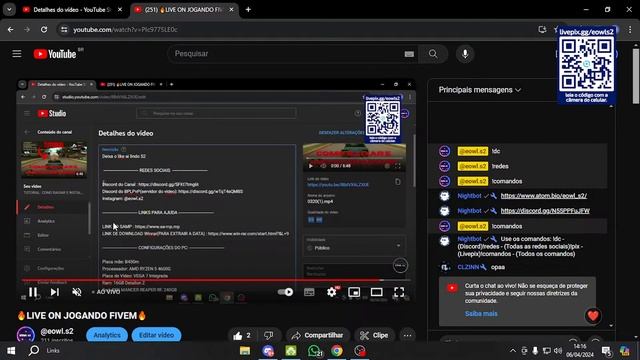Enable theater mode
640x360 pixels.
coord(376,292)
